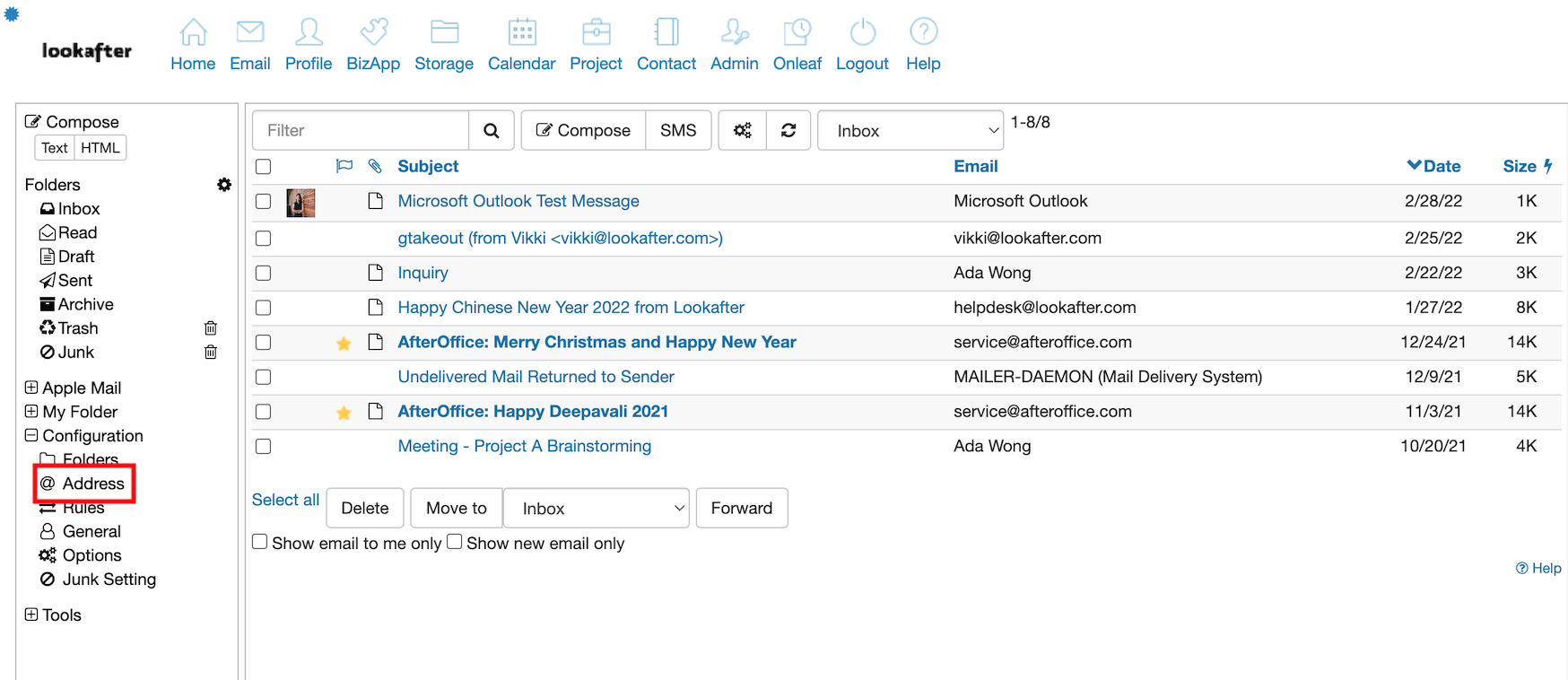Click into the Filter search field

[x=361, y=131]
